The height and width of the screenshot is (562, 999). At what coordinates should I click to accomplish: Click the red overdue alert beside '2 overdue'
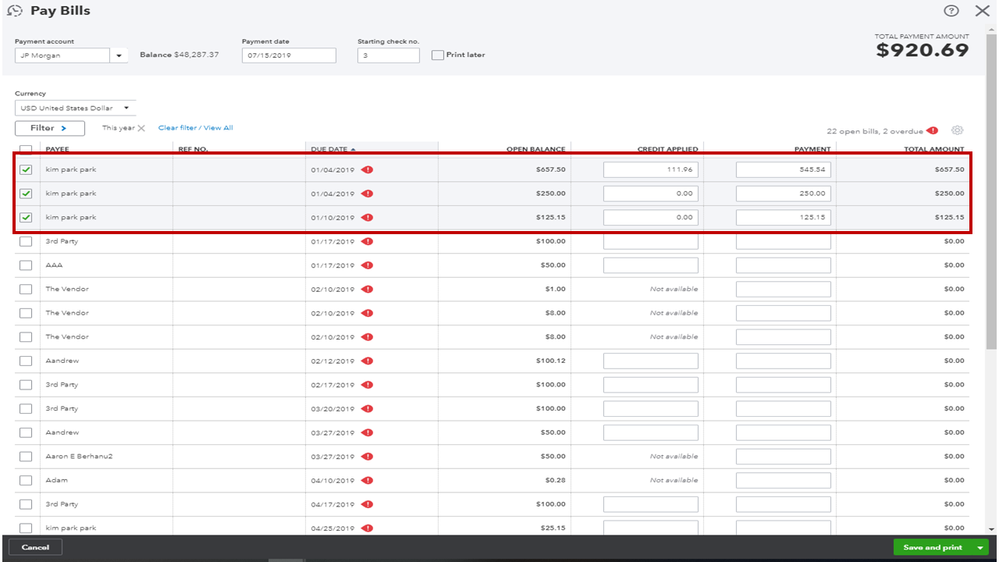[932, 130]
